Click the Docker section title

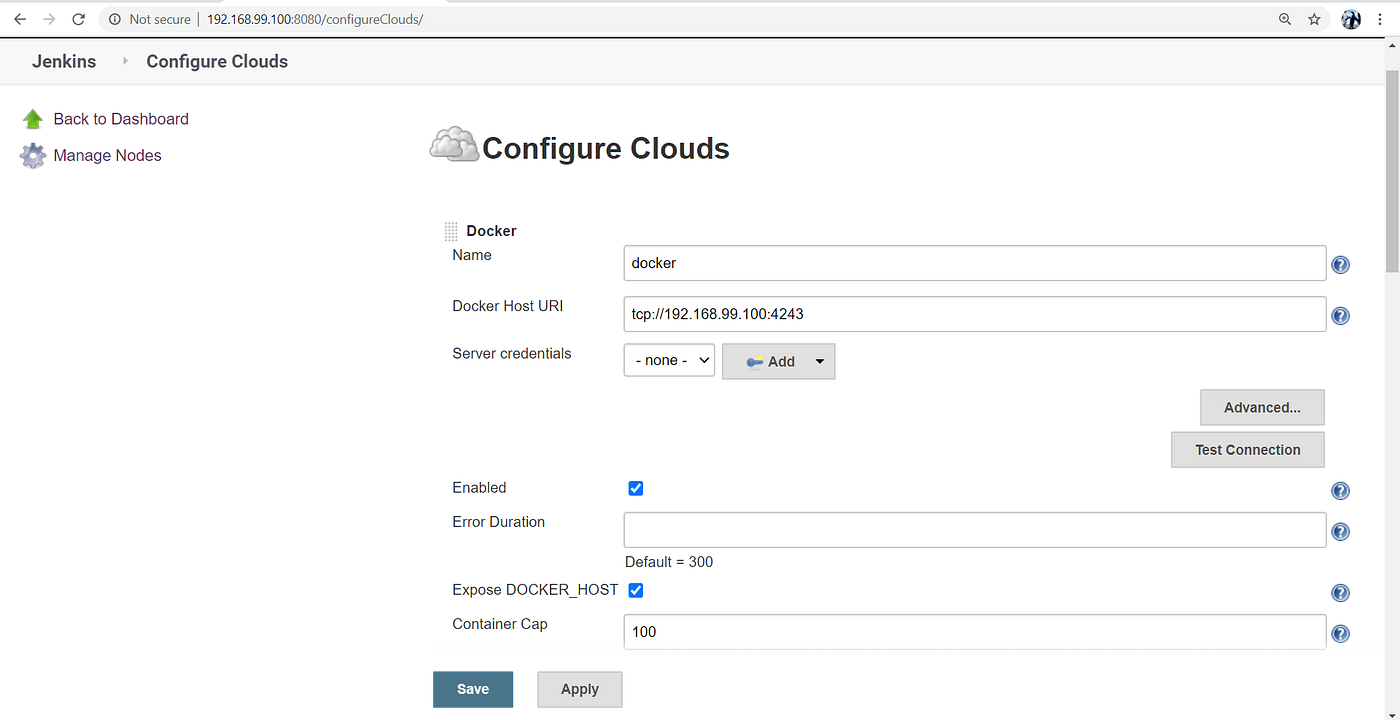491,231
